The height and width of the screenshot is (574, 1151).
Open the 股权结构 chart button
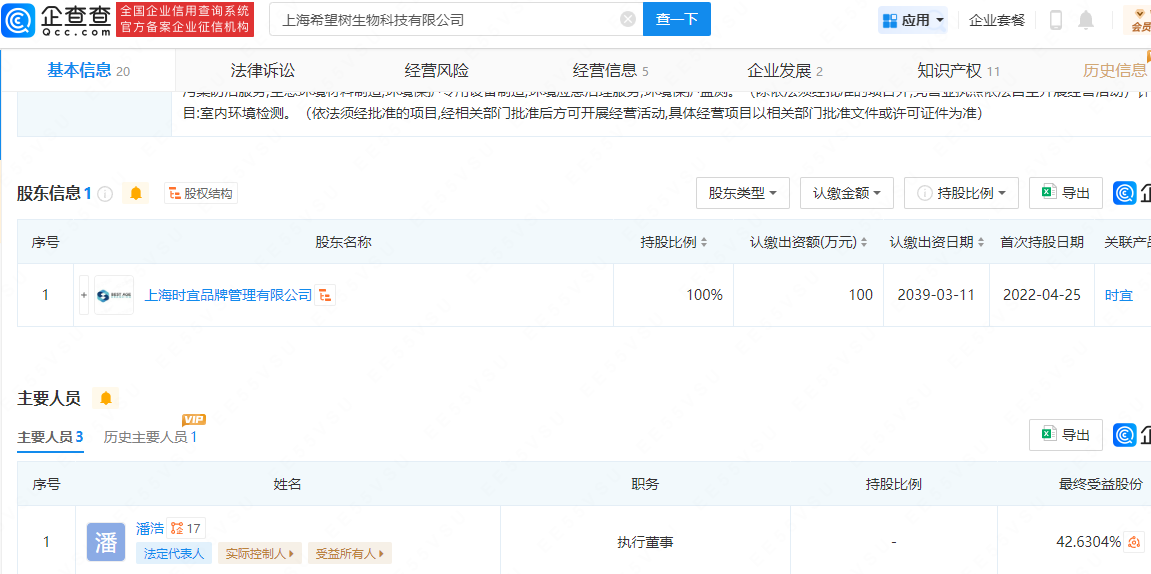pyautogui.click(x=200, y=194)
